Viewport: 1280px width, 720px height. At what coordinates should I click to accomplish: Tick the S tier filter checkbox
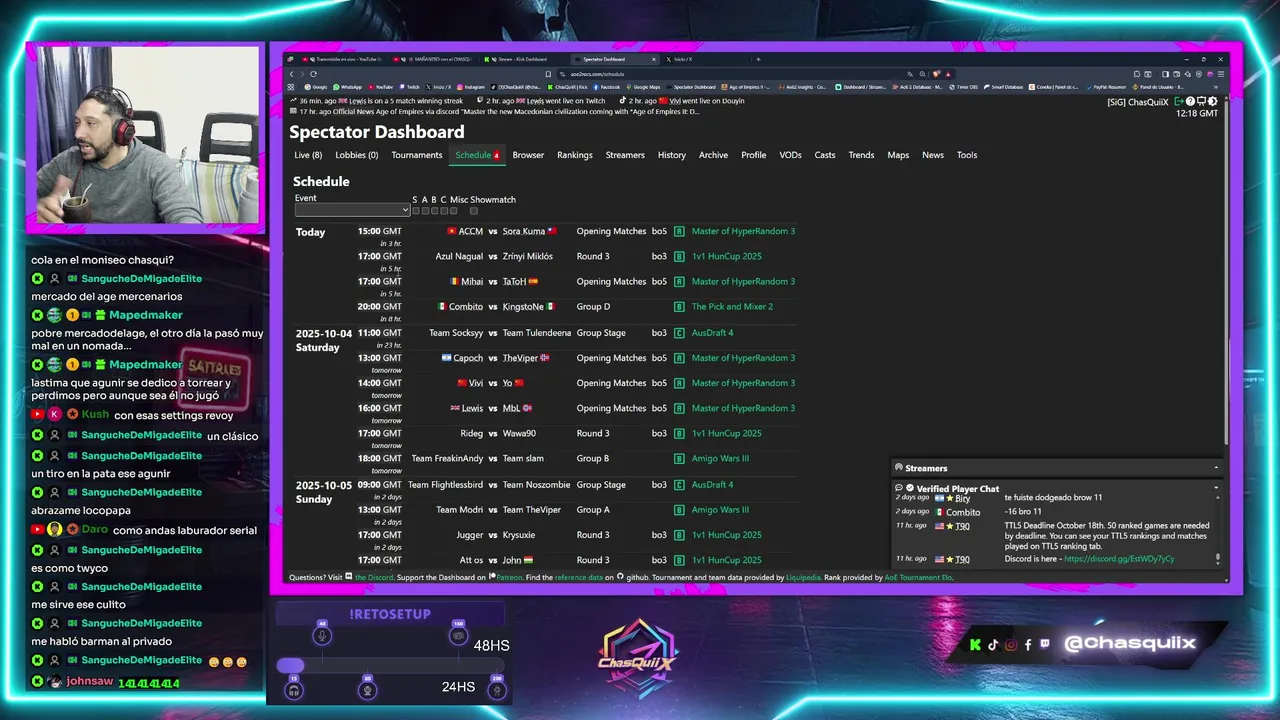416,211
